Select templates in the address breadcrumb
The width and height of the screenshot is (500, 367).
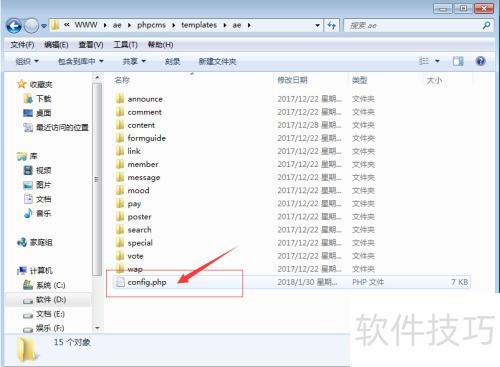click(199, 25)
